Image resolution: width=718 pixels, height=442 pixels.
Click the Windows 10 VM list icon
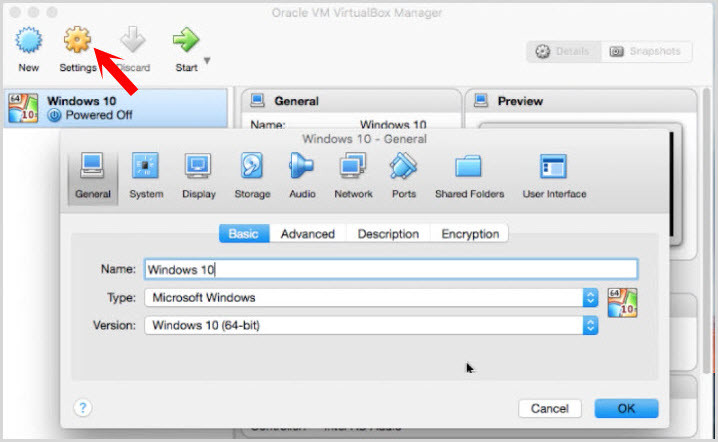click(x=23, y=108)
